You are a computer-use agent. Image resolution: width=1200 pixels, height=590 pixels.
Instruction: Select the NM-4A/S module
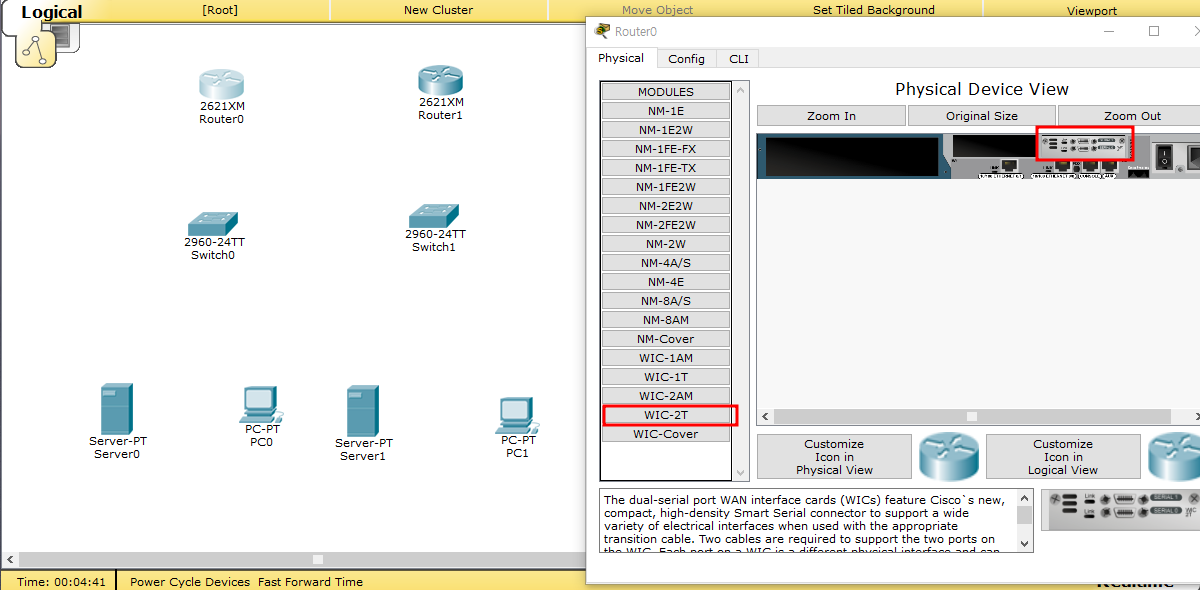(x=666, y=263)
